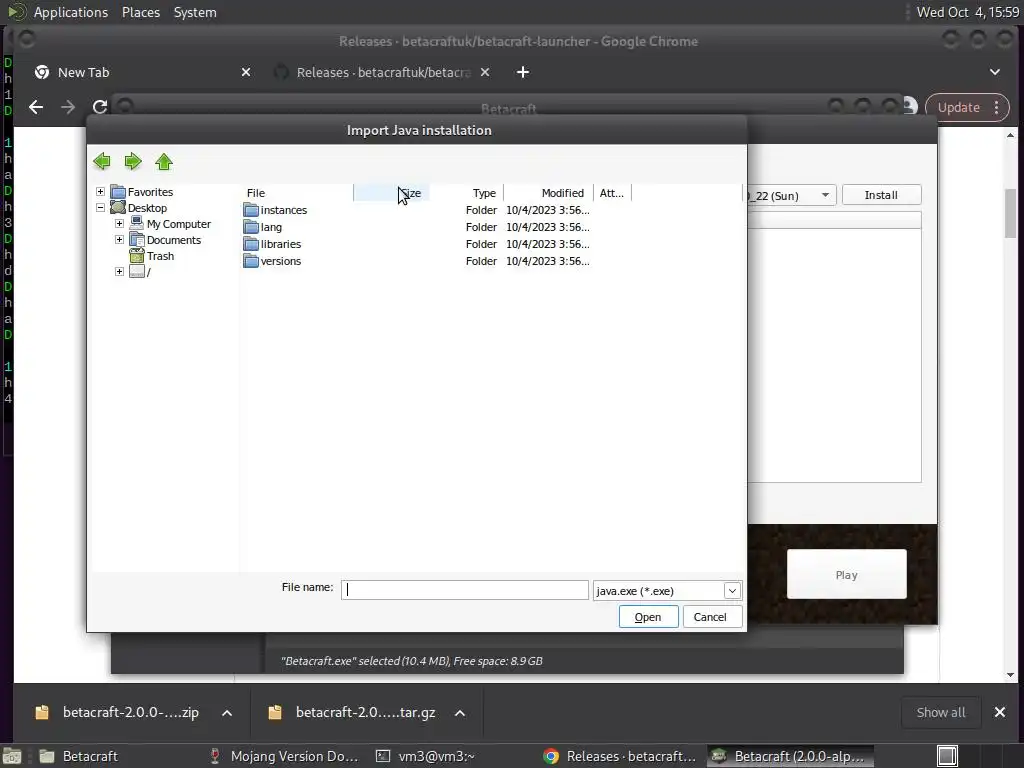
Task: Focus the File name input field
Action: click(464, 590)
